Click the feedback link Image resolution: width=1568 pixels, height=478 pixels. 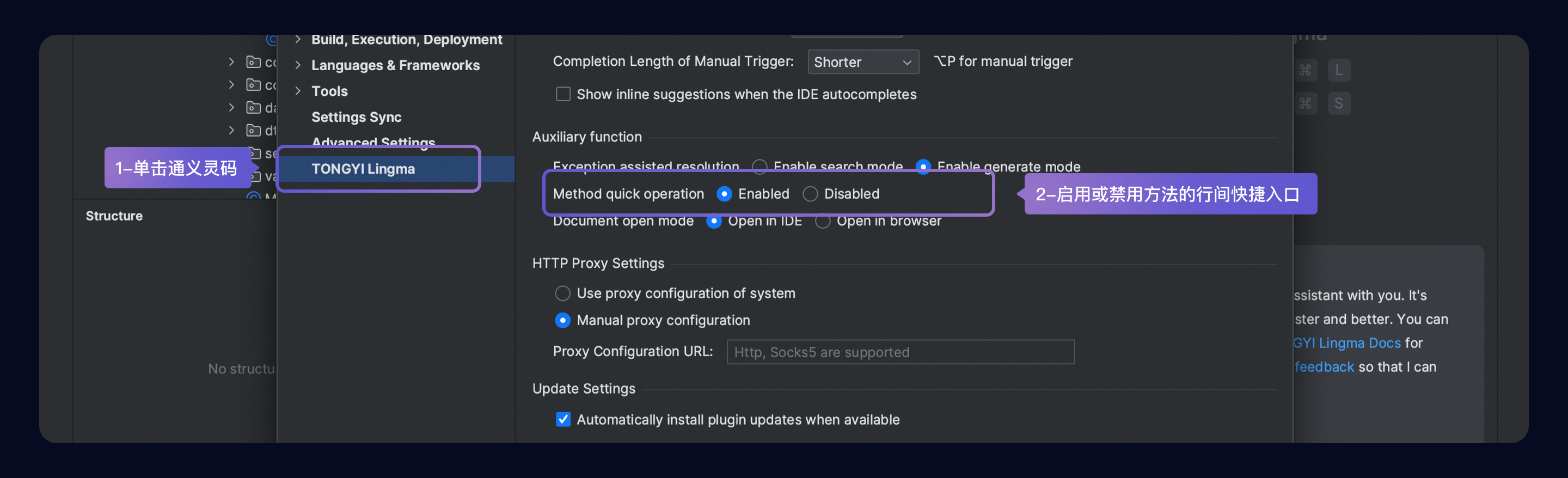pyautogui.click(x=1324, y=366)
